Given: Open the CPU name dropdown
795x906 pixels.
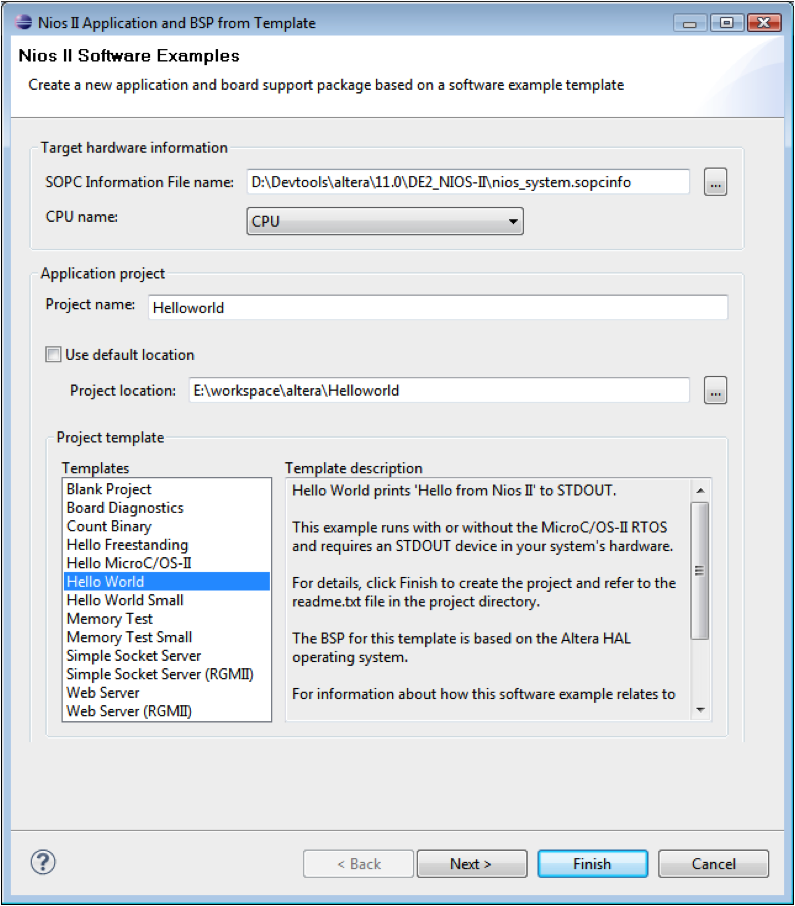Looking at the screenshot, I should click(x=385, y=221).
